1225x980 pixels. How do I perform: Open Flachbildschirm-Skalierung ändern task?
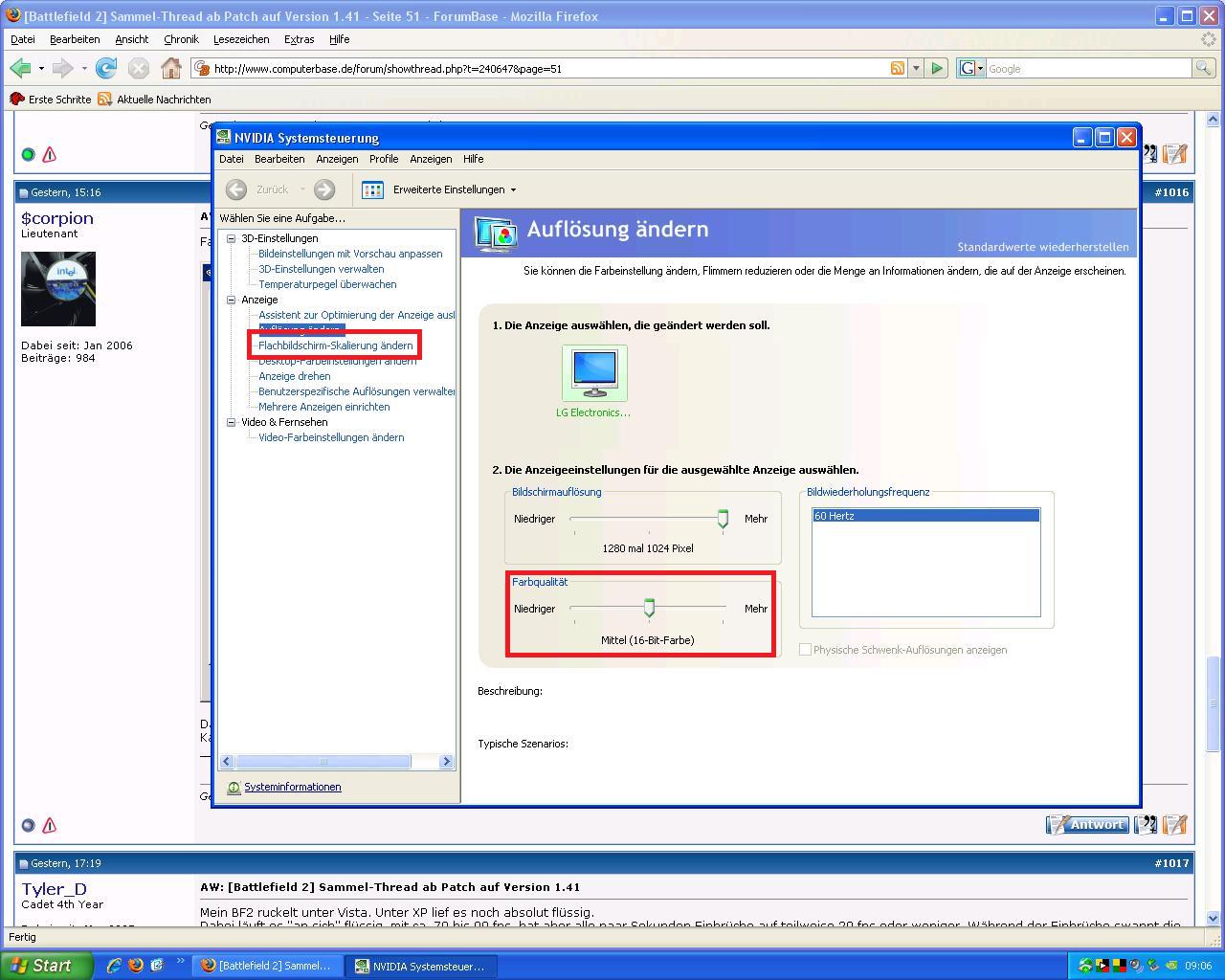pos(335,345)
